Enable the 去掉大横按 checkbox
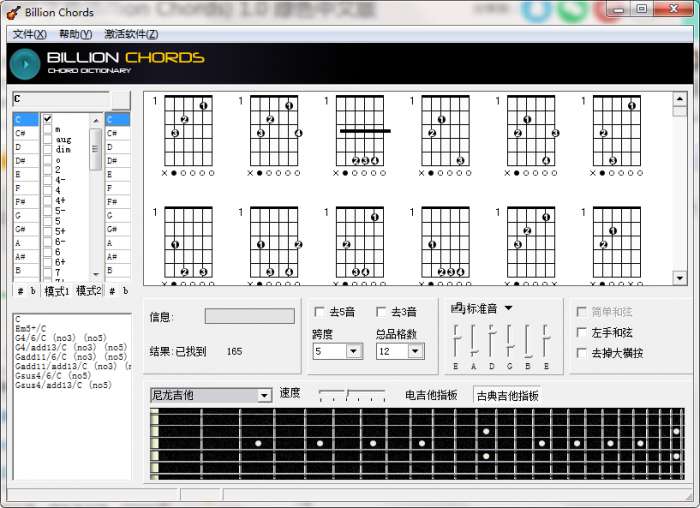 581,353
